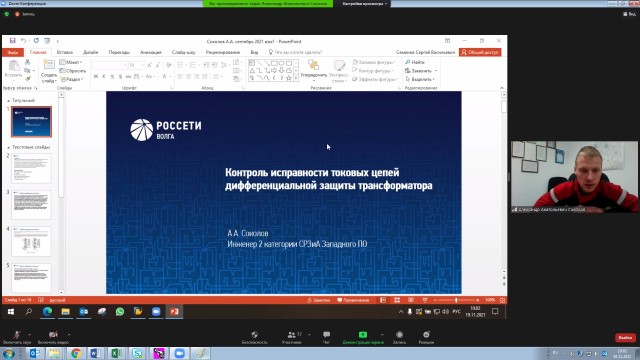This screenshot has height=360, width=640.
Task: Click the Undo arrow in quick access toolbar
Action: pos(23,41)
